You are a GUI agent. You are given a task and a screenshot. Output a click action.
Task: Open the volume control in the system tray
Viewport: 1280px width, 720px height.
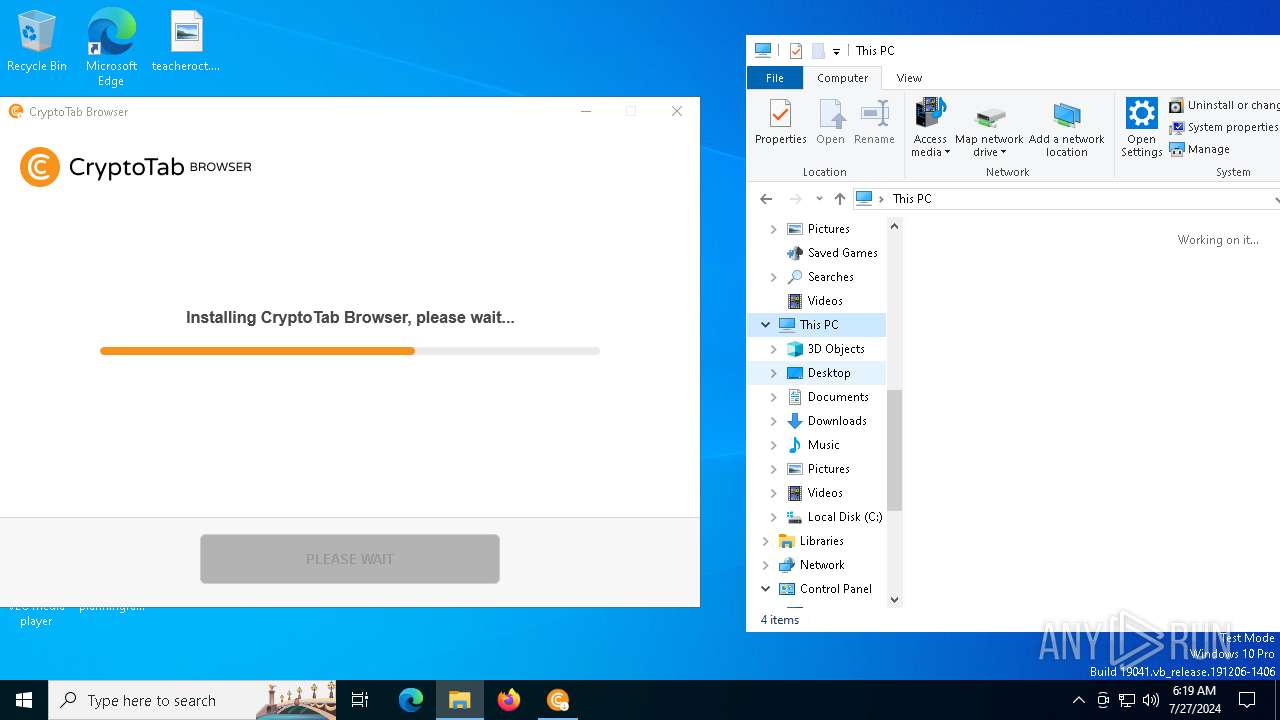(x=1151, y=700)
